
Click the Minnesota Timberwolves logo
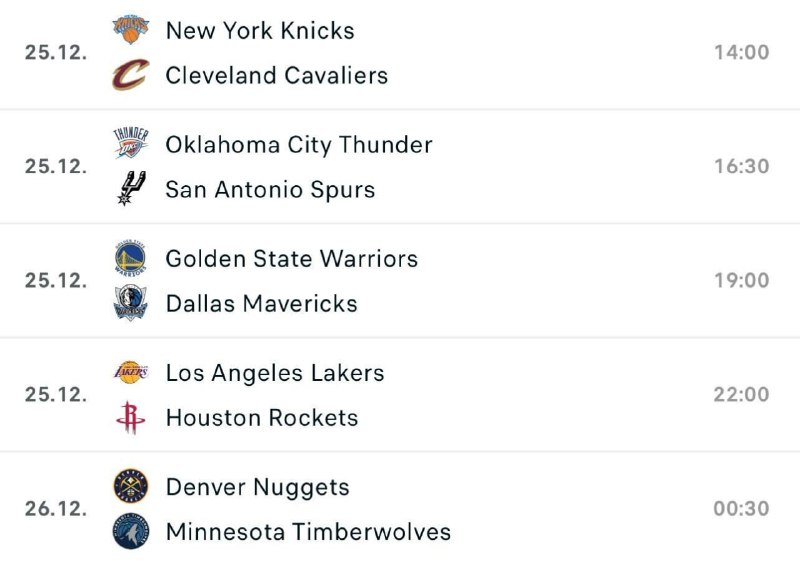click(x=130, y=531)
